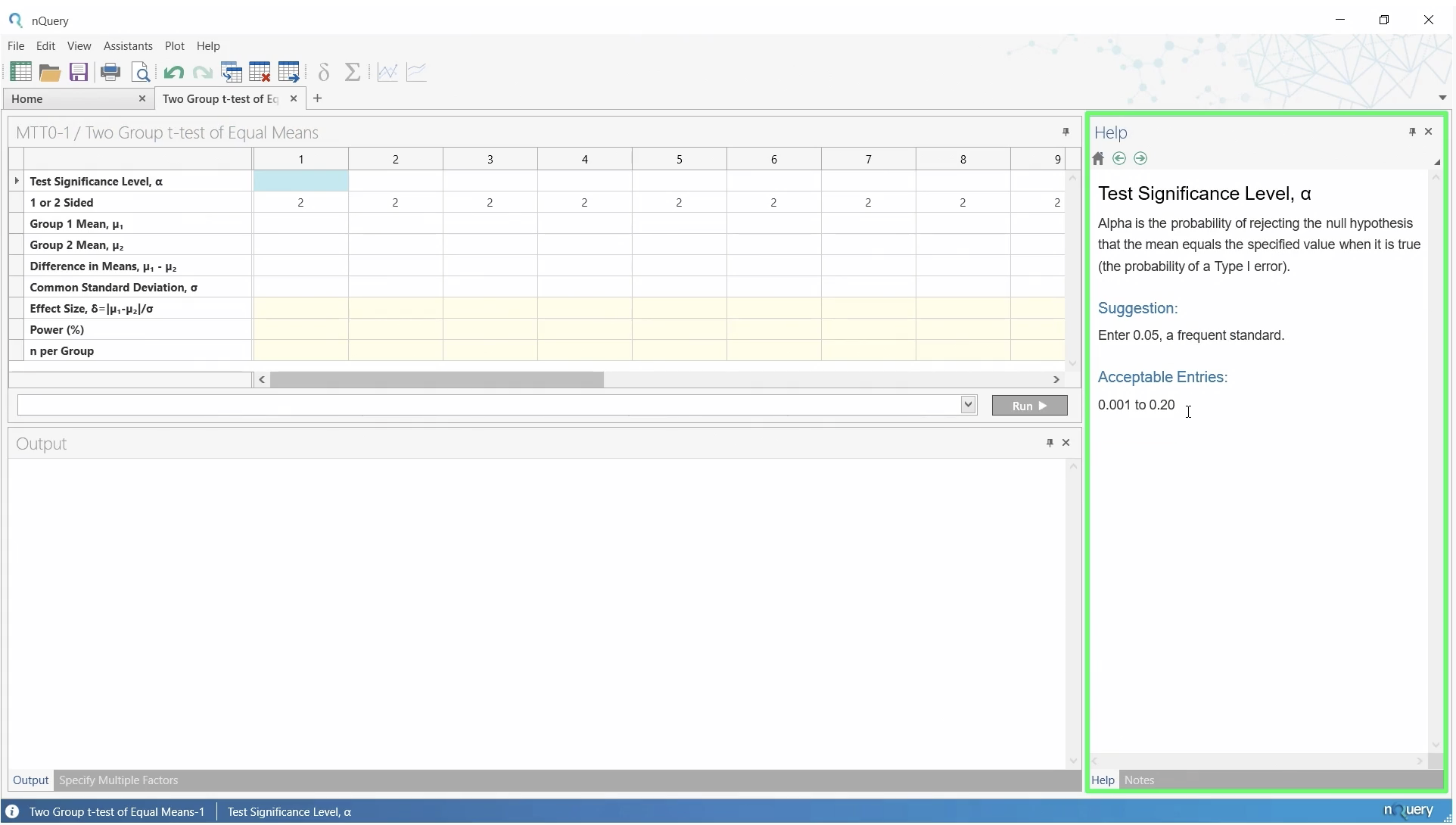Click the open folder icon
This screenshot has height=825, width=1456.
tap(50, 73)
